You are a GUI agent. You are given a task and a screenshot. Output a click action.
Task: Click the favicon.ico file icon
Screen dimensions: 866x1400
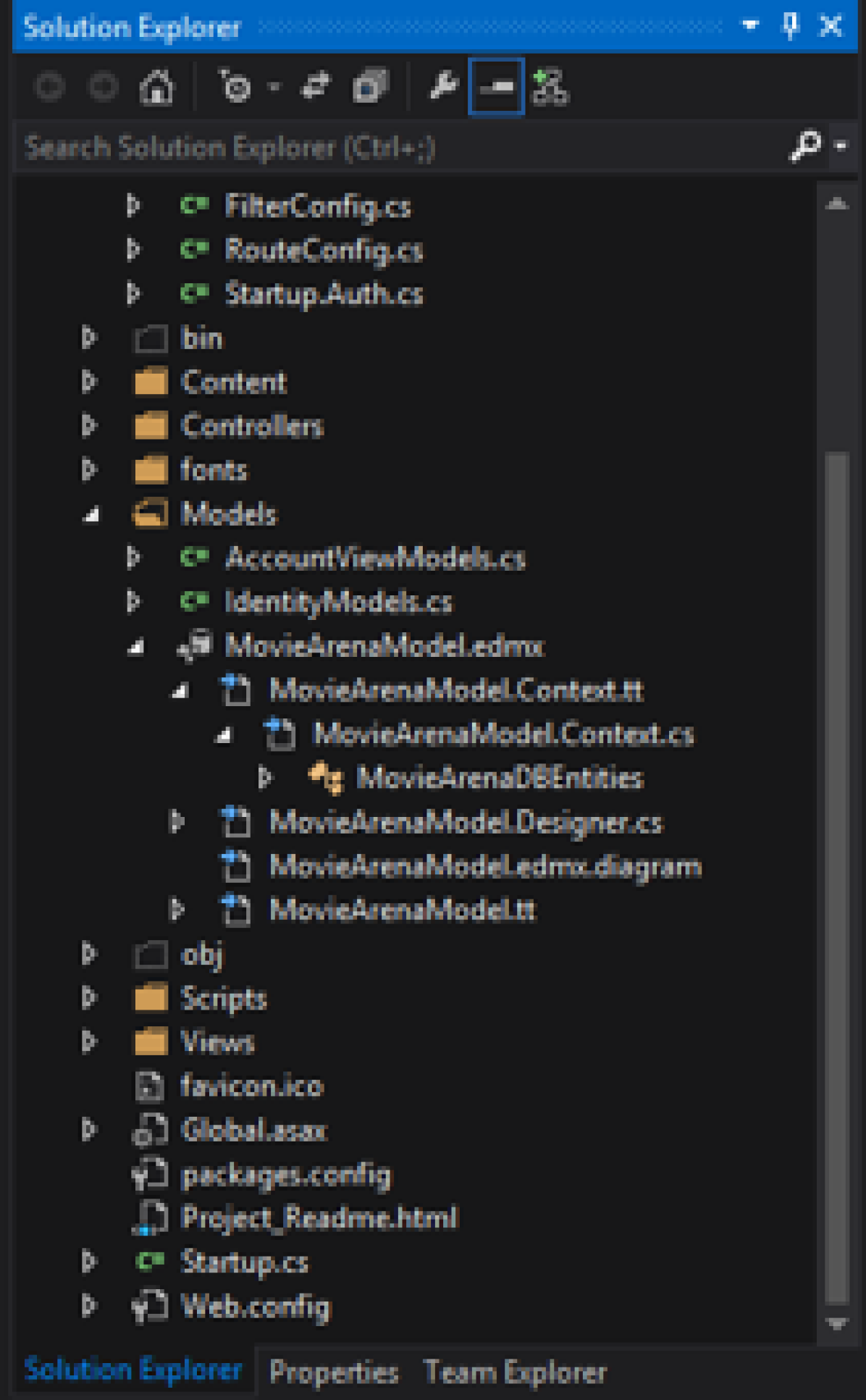[x=150, y=1086]
